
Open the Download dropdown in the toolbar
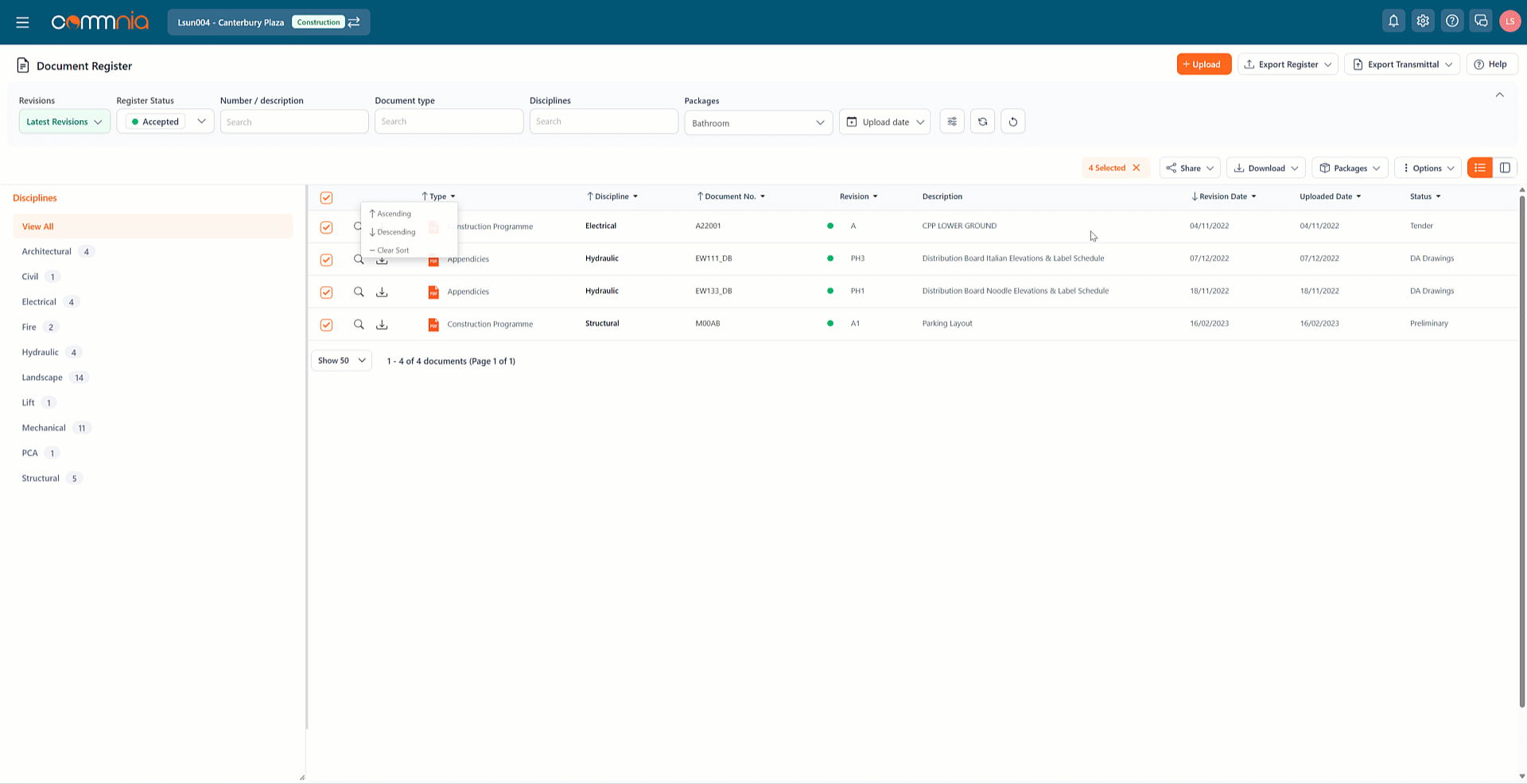click(x=1266, y=168)
